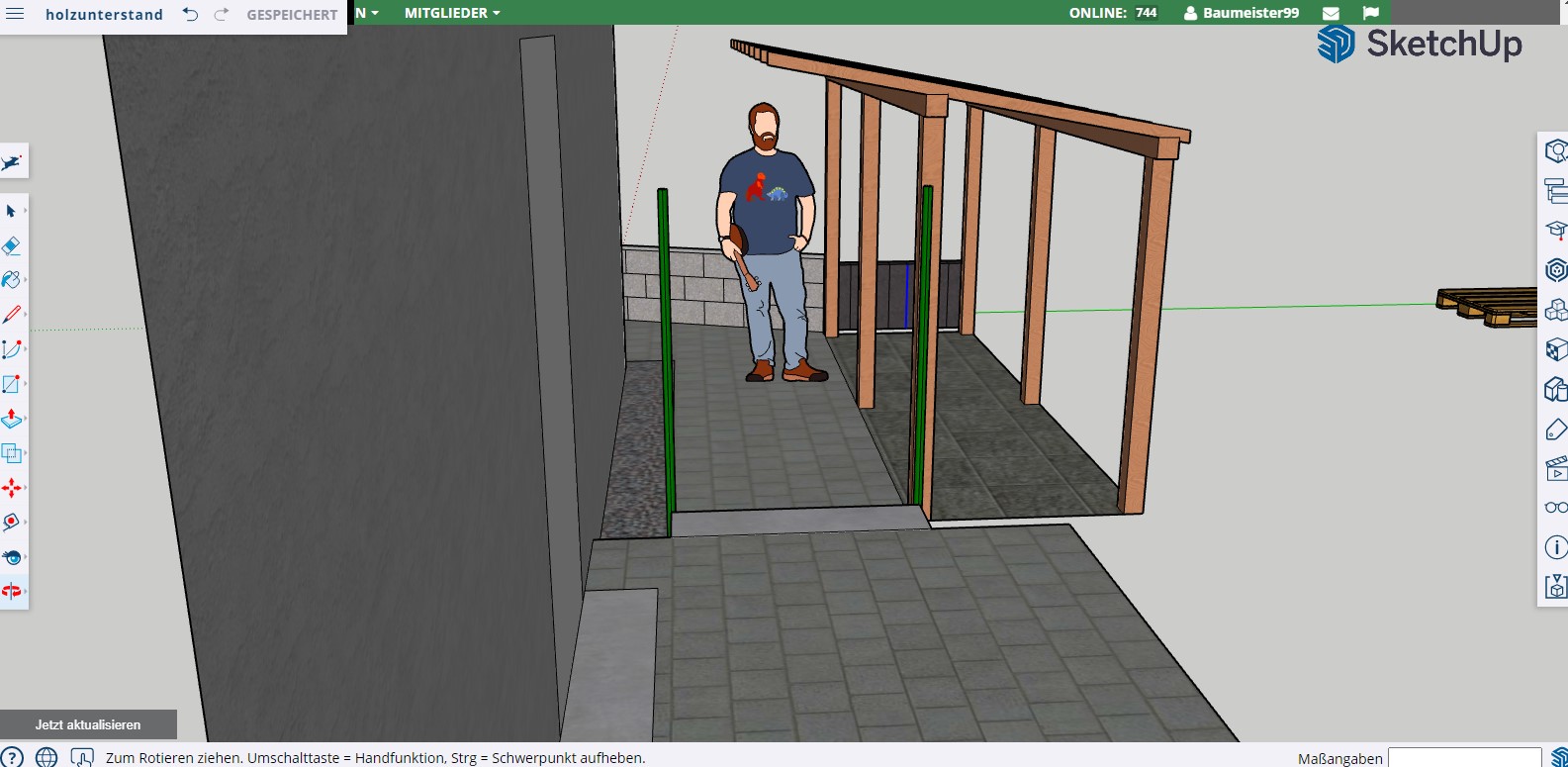Open the Scenes panel clapperboard icon
This screenshot has height=767, width=1568.
[1555, 468]
